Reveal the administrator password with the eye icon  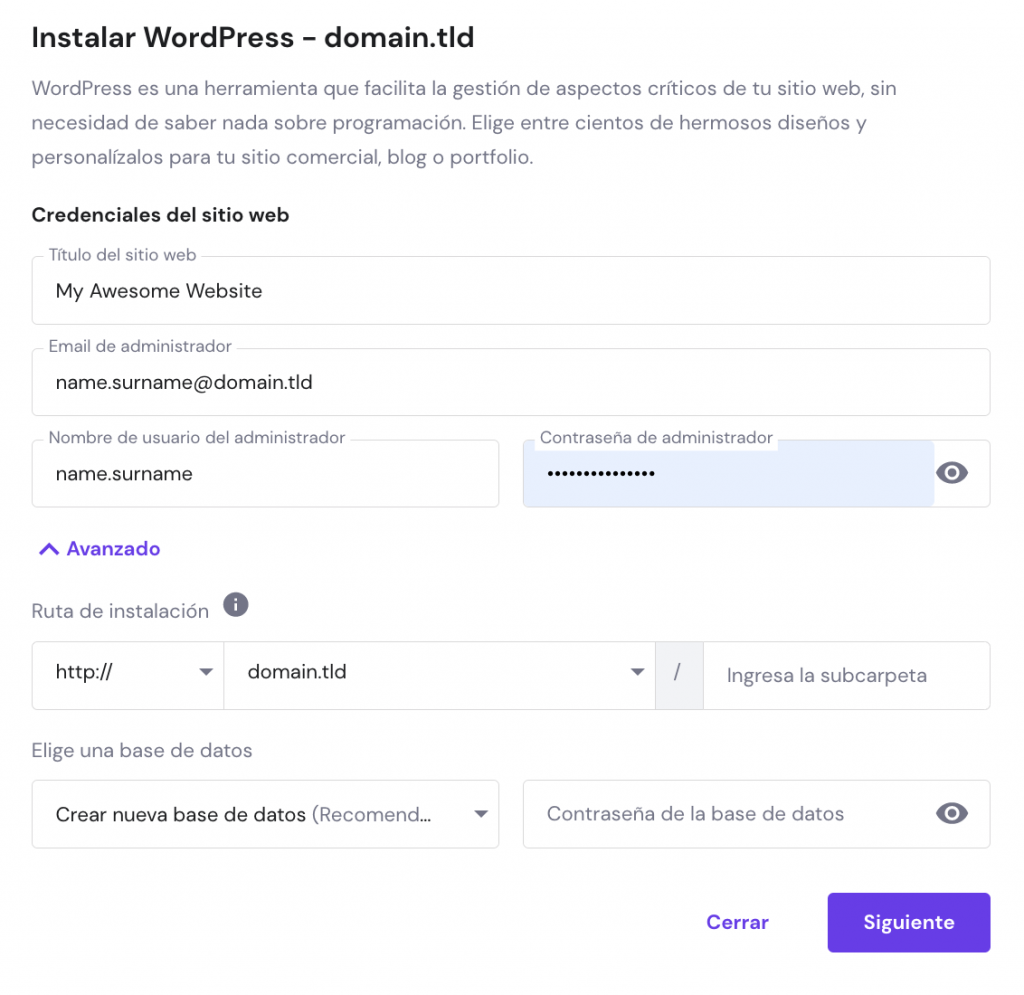click(952, 472)
